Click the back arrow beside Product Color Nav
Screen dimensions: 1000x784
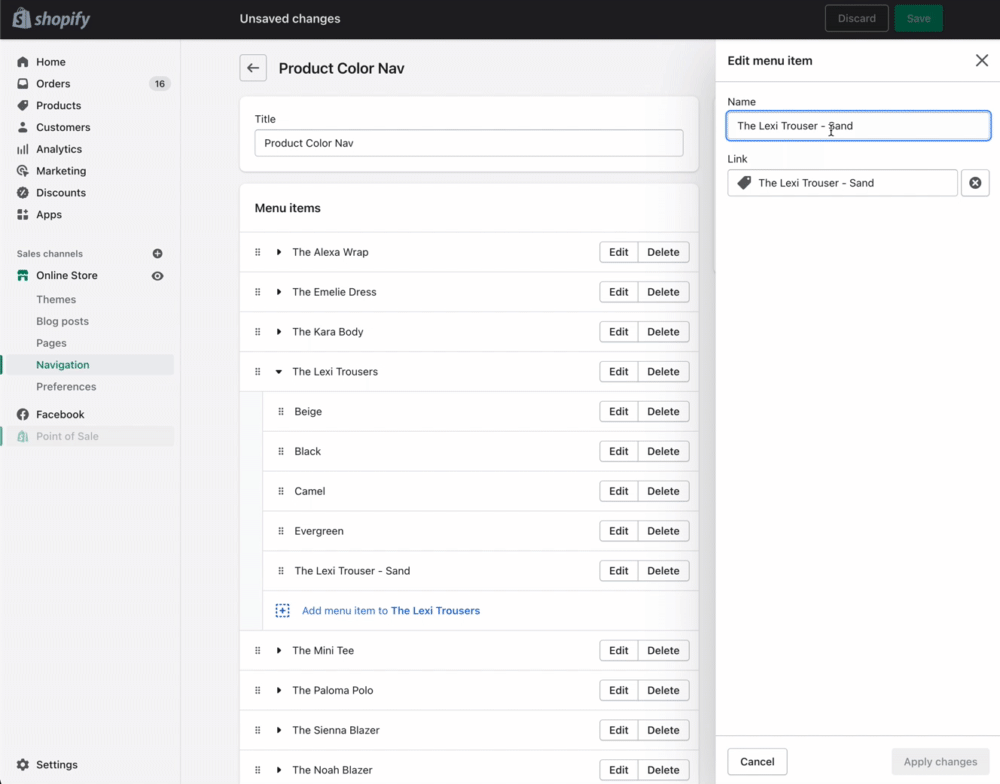point(253,68)
